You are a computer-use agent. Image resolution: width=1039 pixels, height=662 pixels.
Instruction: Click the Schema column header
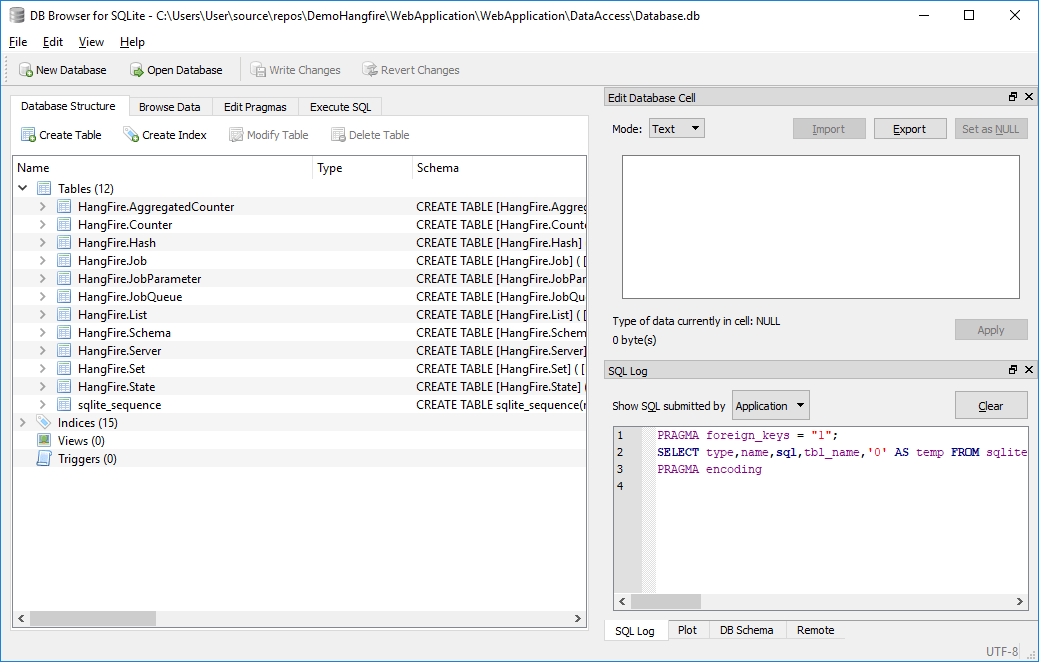[499, 168]
